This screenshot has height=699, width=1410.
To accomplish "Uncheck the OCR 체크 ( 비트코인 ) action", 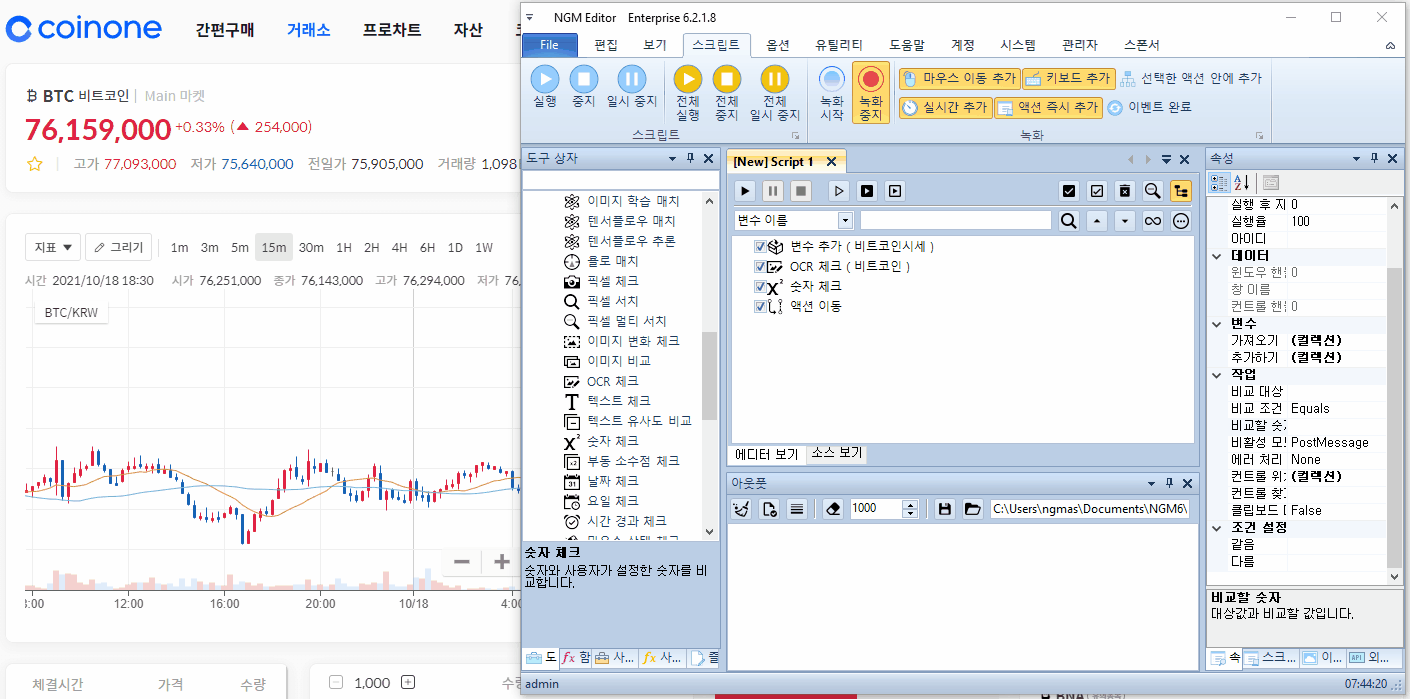I will point(761,266).
